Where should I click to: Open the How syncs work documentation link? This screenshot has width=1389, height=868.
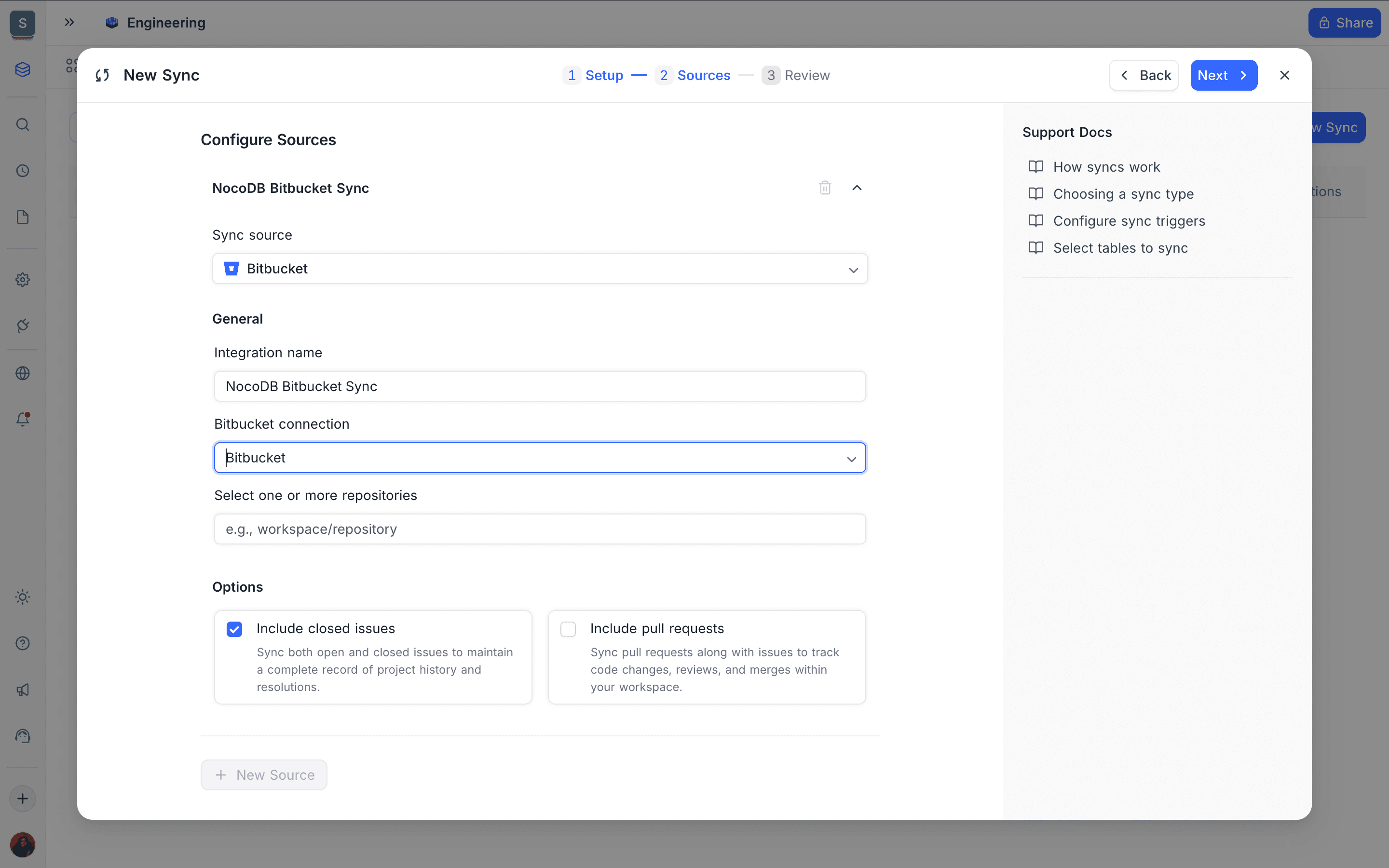coord(1106,166)
